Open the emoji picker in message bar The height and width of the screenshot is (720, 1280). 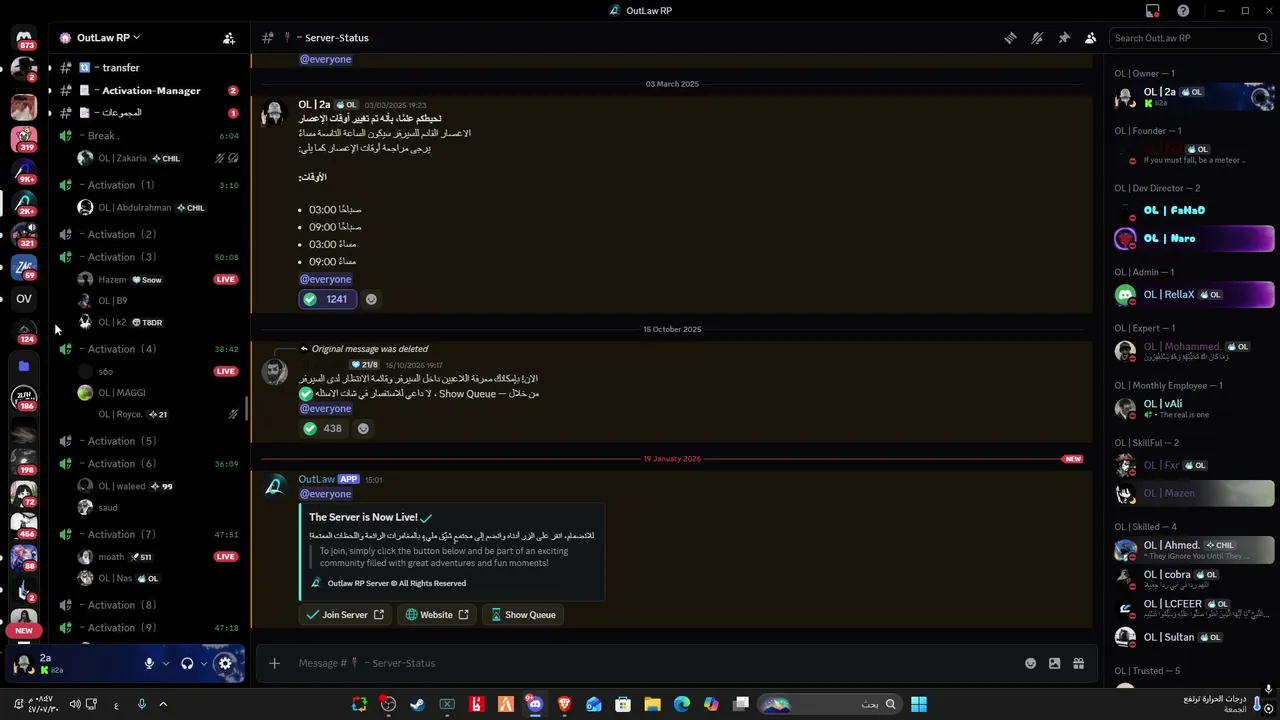(1030, 663)
